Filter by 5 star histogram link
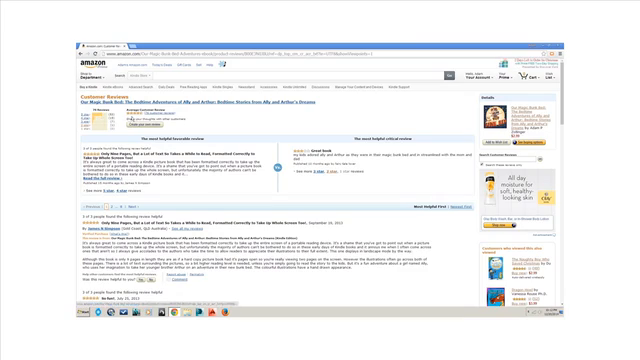This screenshot has width=640, height=360. click(x=84, y=114)
